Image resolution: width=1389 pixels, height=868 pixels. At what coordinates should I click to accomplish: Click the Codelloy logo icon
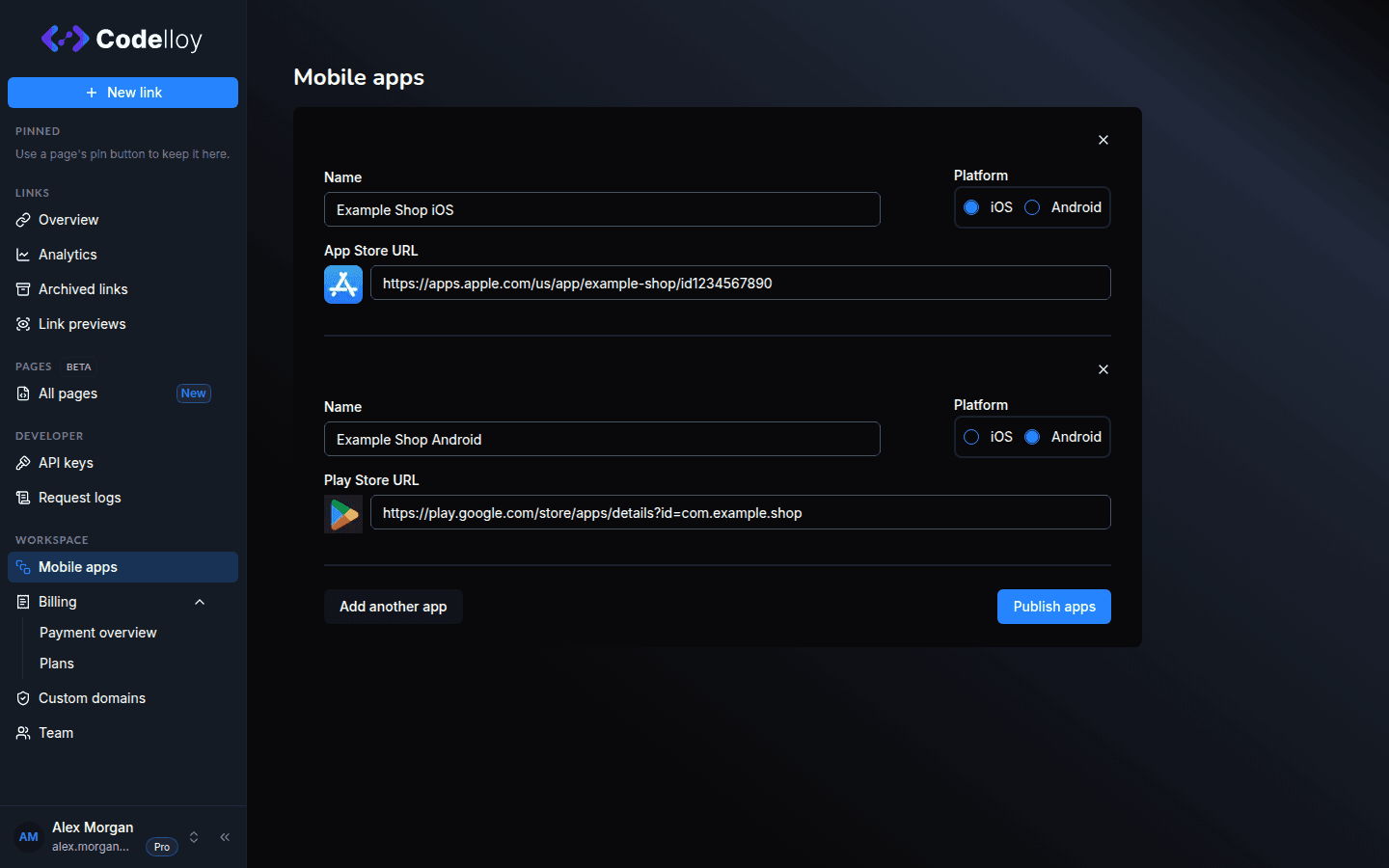click(65, 39)
